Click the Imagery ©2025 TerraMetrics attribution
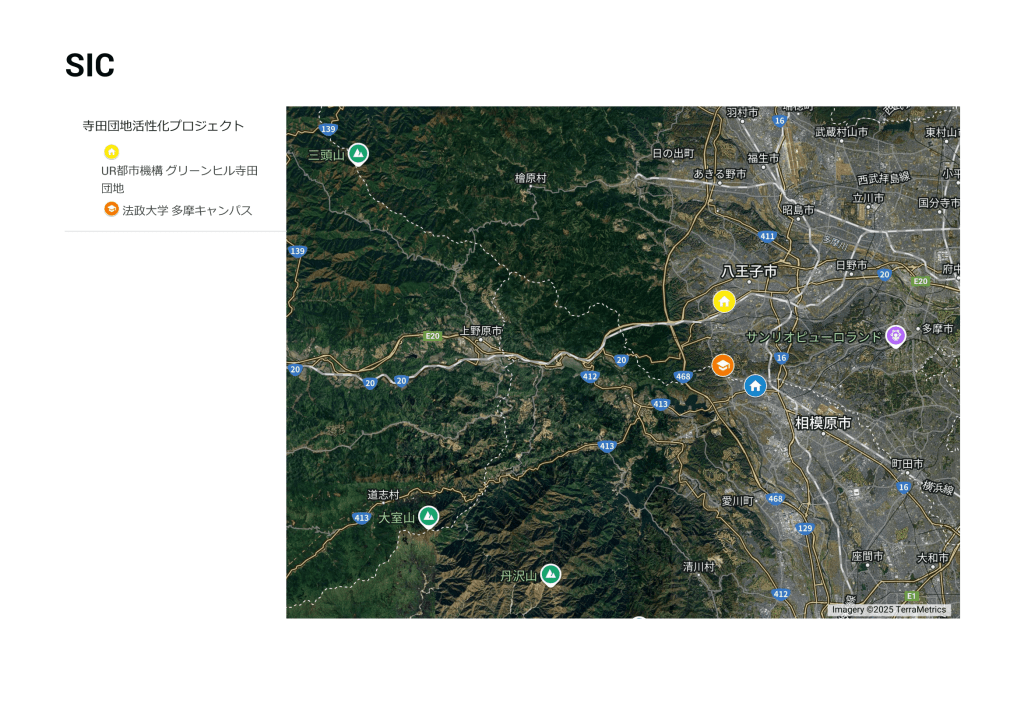Viewport: 1024px width, 724px height. pos(888,609)
